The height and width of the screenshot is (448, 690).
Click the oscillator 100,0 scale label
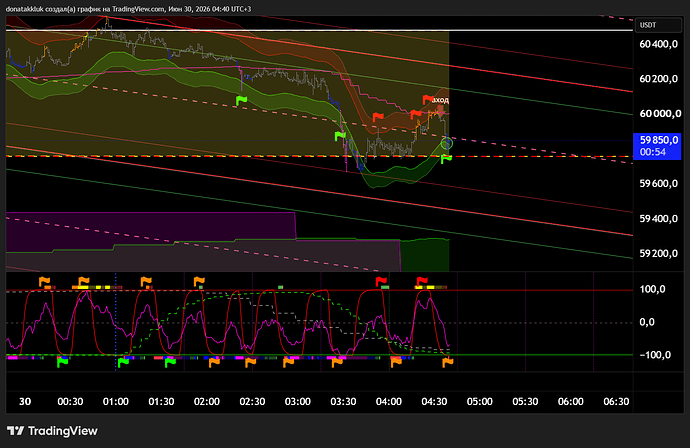pos(652,289)
